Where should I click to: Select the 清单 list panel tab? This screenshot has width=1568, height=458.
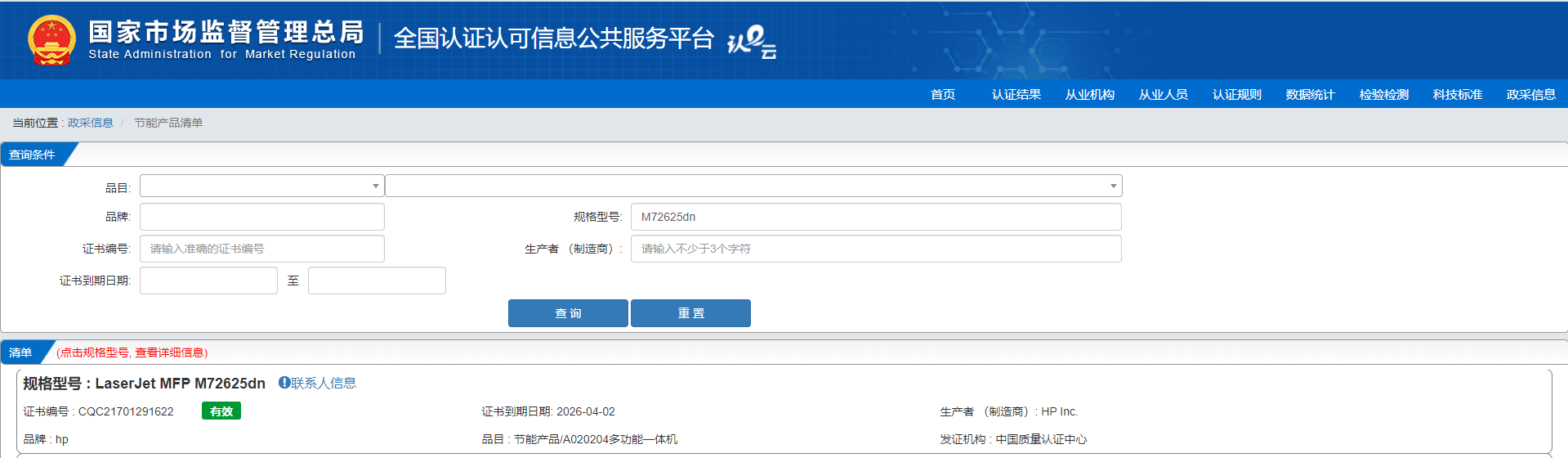[21, 352]
